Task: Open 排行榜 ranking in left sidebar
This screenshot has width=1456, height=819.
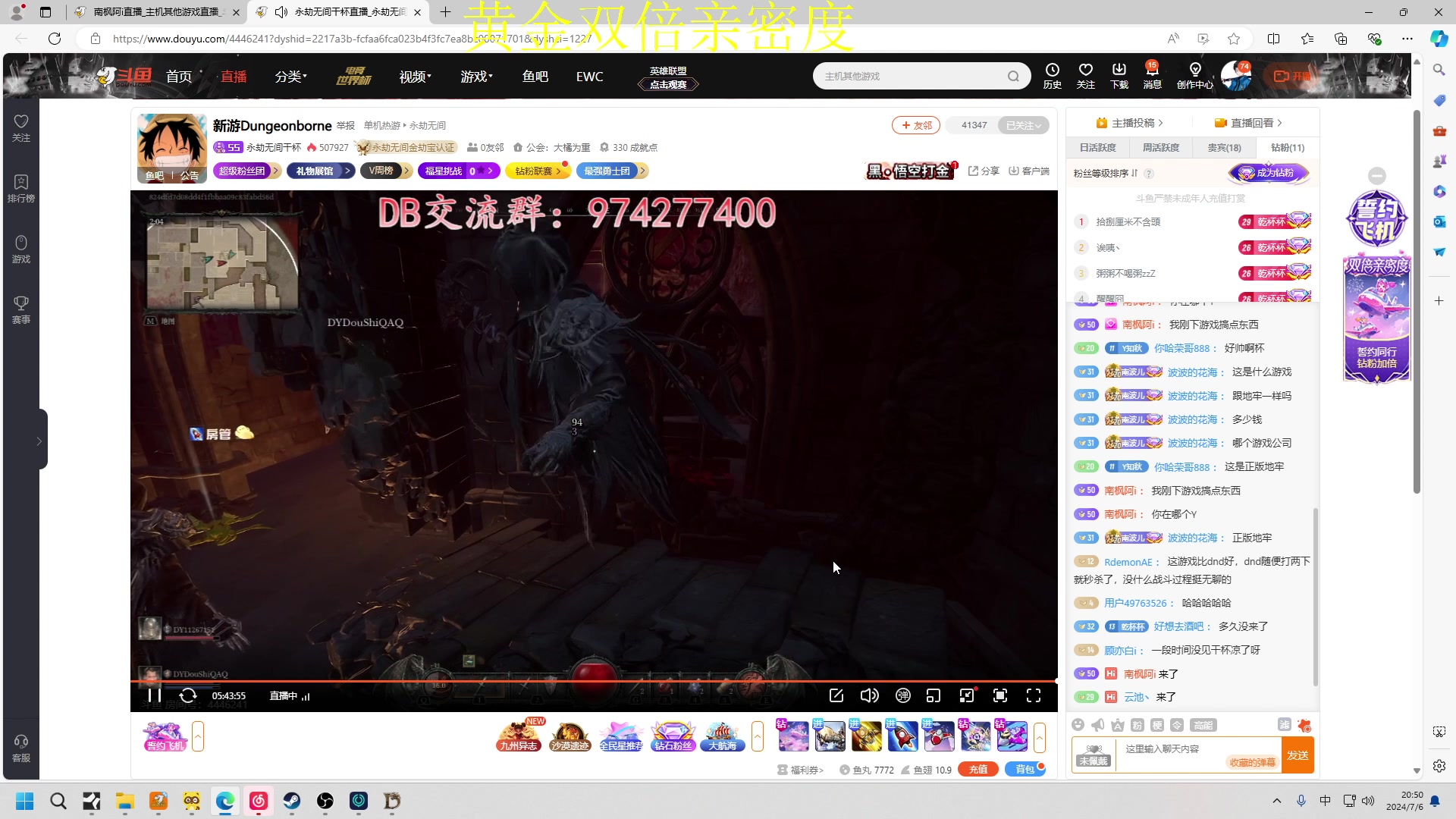Action: [21, 189]
